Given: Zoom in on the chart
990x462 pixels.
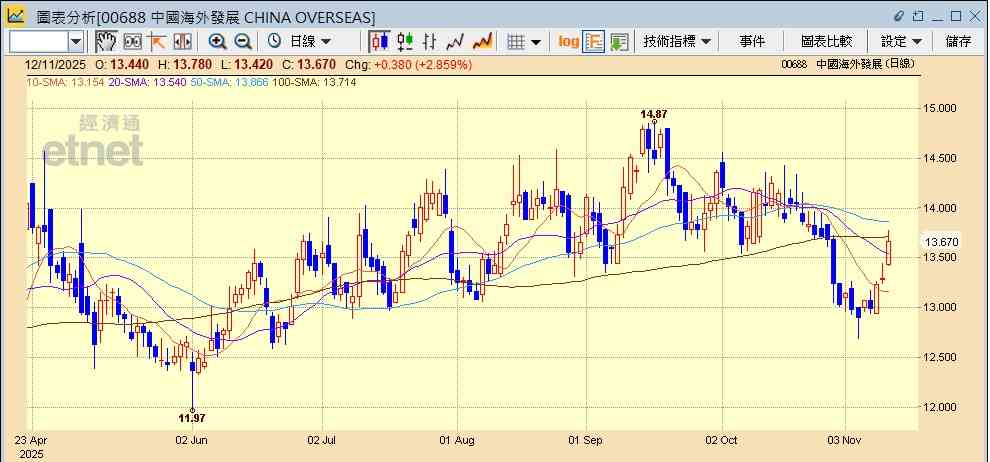Looking at the screenshot, I should (x=218, y=42).
